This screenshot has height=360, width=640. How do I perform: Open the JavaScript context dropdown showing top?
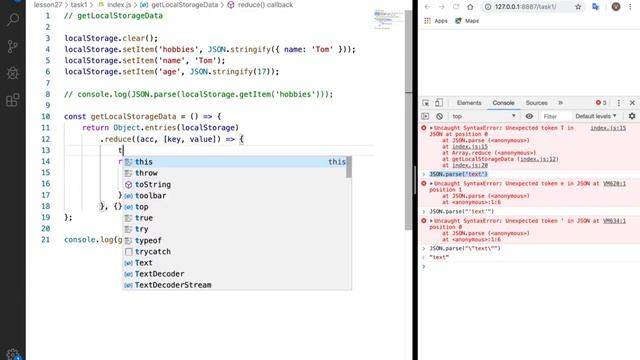[x=484, y=116]
